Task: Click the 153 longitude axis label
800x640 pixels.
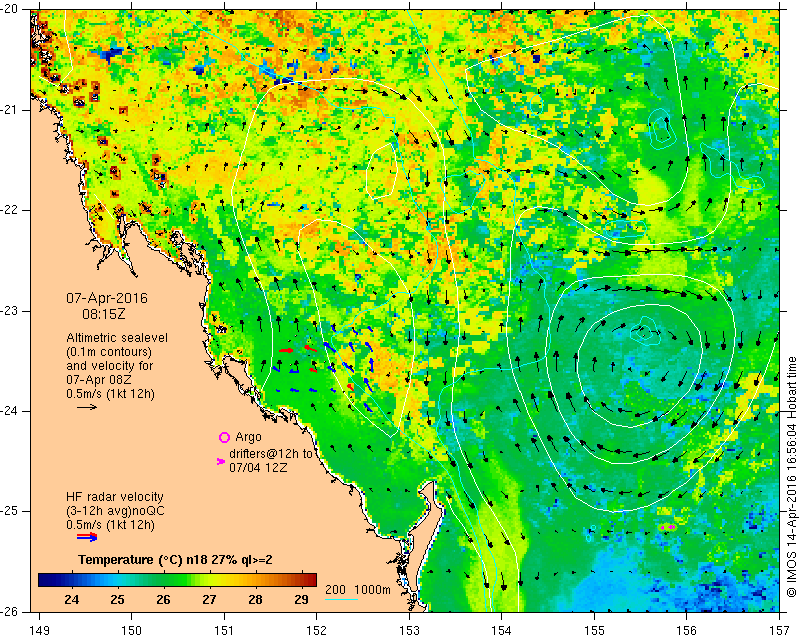Action: [409, 630]
